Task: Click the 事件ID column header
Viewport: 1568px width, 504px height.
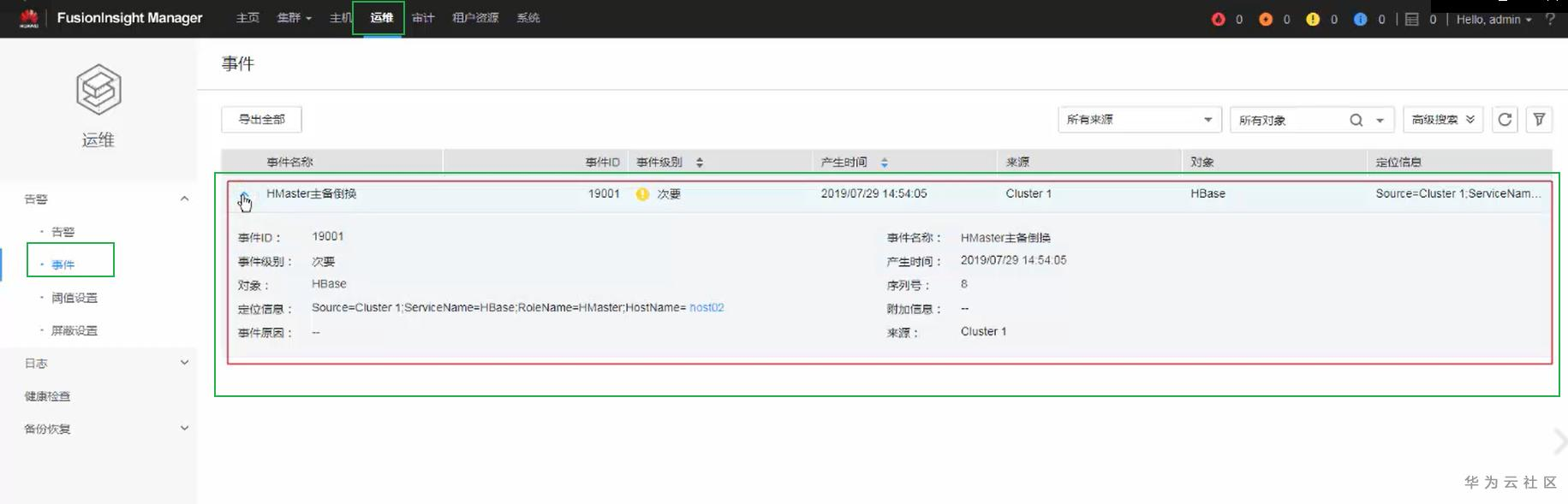Action: tap(602, 162)
